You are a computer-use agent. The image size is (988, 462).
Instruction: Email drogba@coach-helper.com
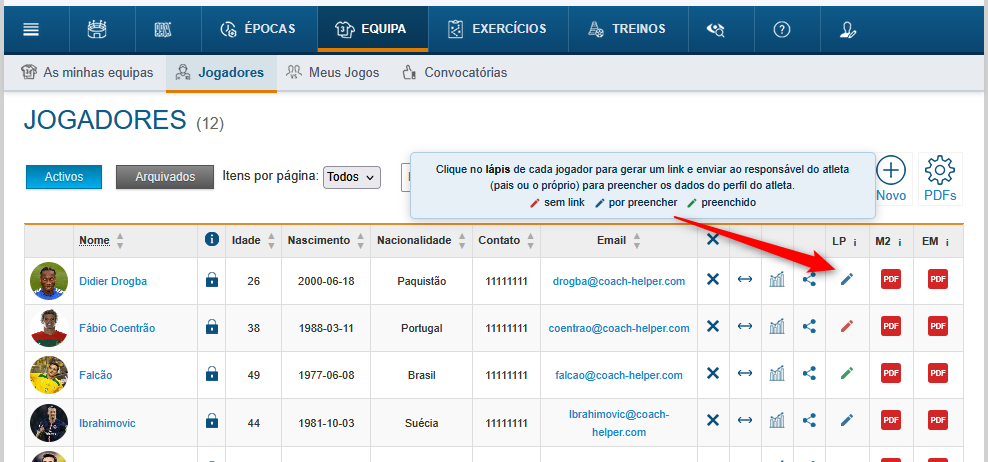coord(619,281)
